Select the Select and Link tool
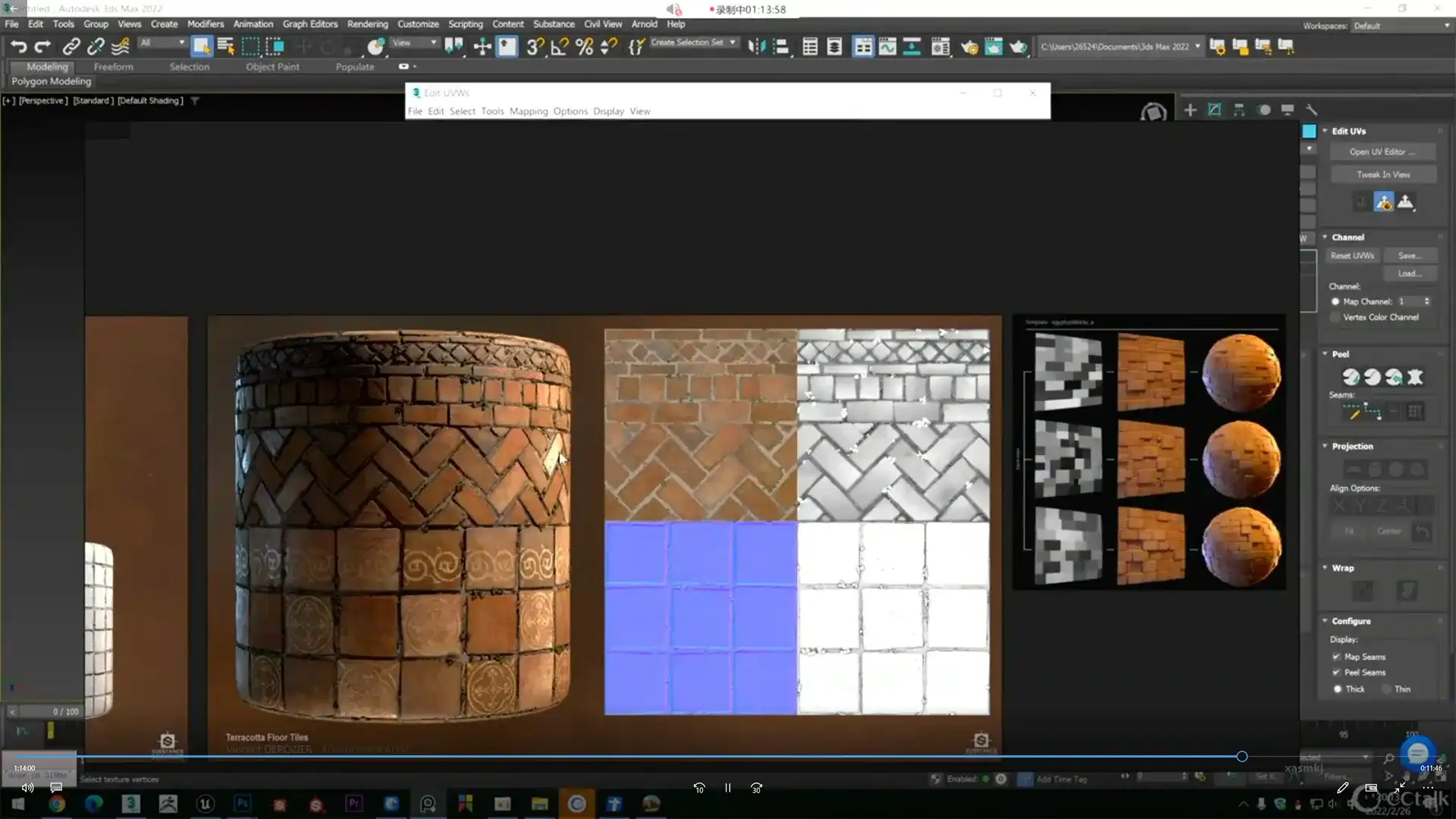The height and width of the screenshot is (819, 1456). tap(71, 47)
